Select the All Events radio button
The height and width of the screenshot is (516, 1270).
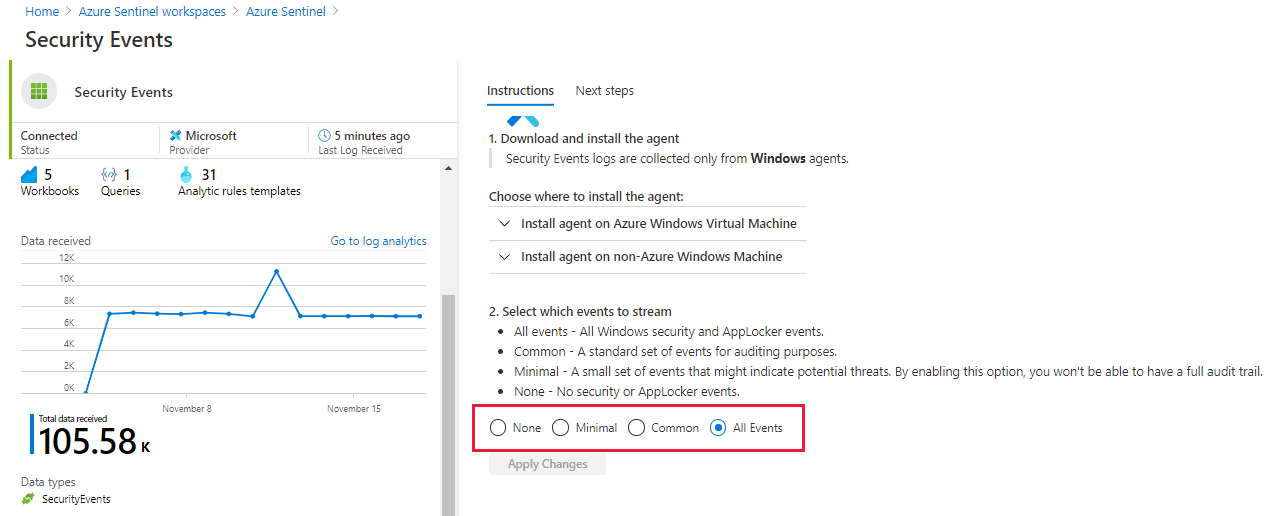[718, 428]
